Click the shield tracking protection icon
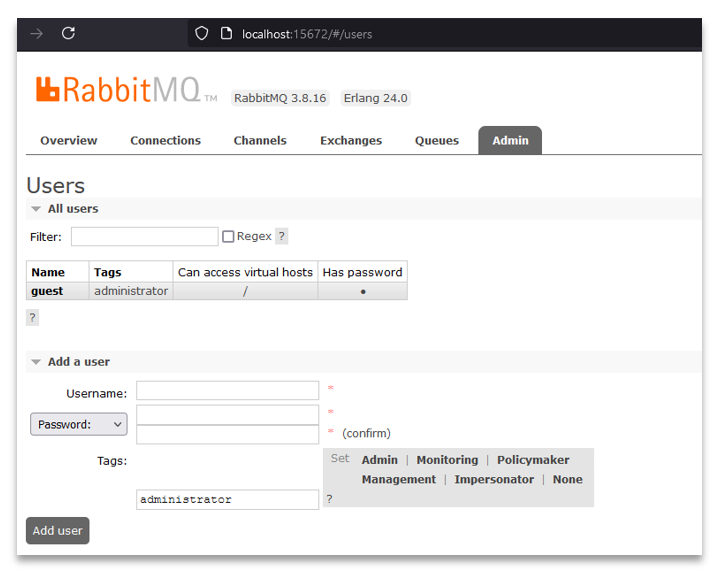Image resolution: width=725 pixels, height=582 pixels. (202, 33)
